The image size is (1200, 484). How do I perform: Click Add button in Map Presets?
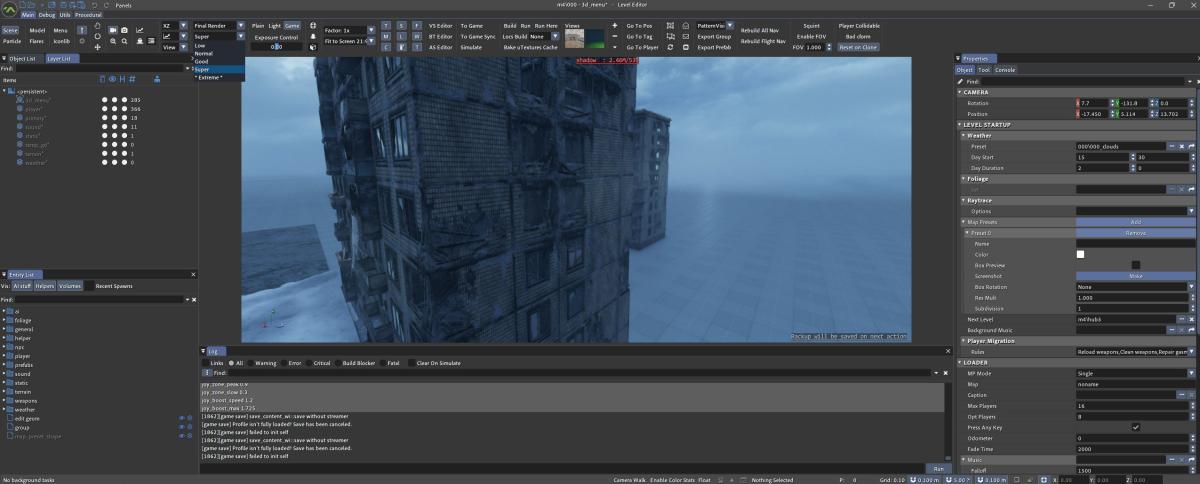[x=1135, y=222]
